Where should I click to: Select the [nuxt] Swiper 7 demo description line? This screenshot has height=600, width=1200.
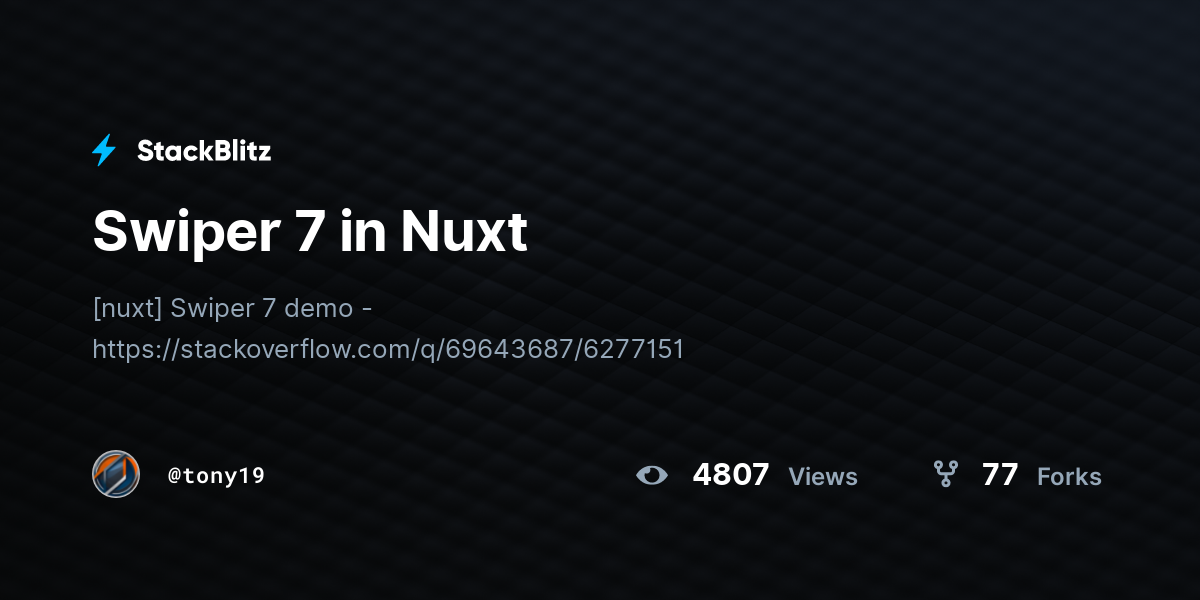pos(232,308)
